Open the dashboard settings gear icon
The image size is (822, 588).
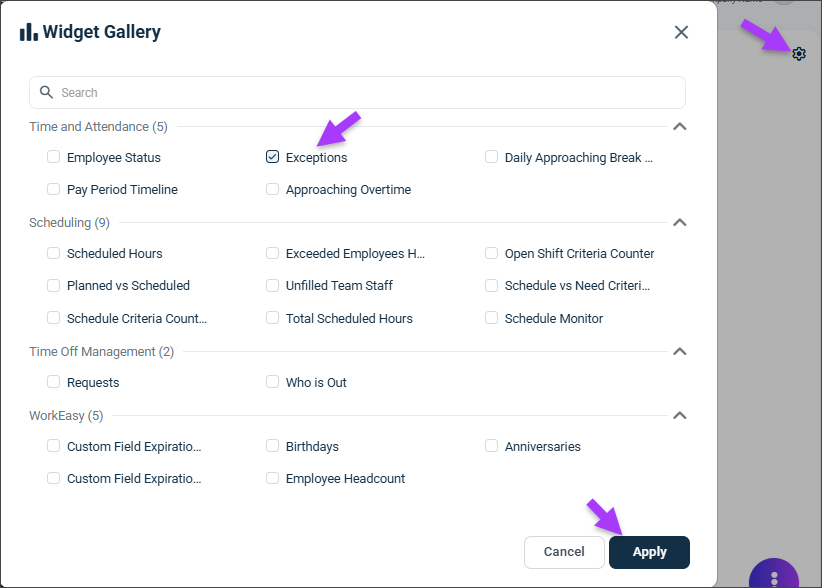pos(798,53)
